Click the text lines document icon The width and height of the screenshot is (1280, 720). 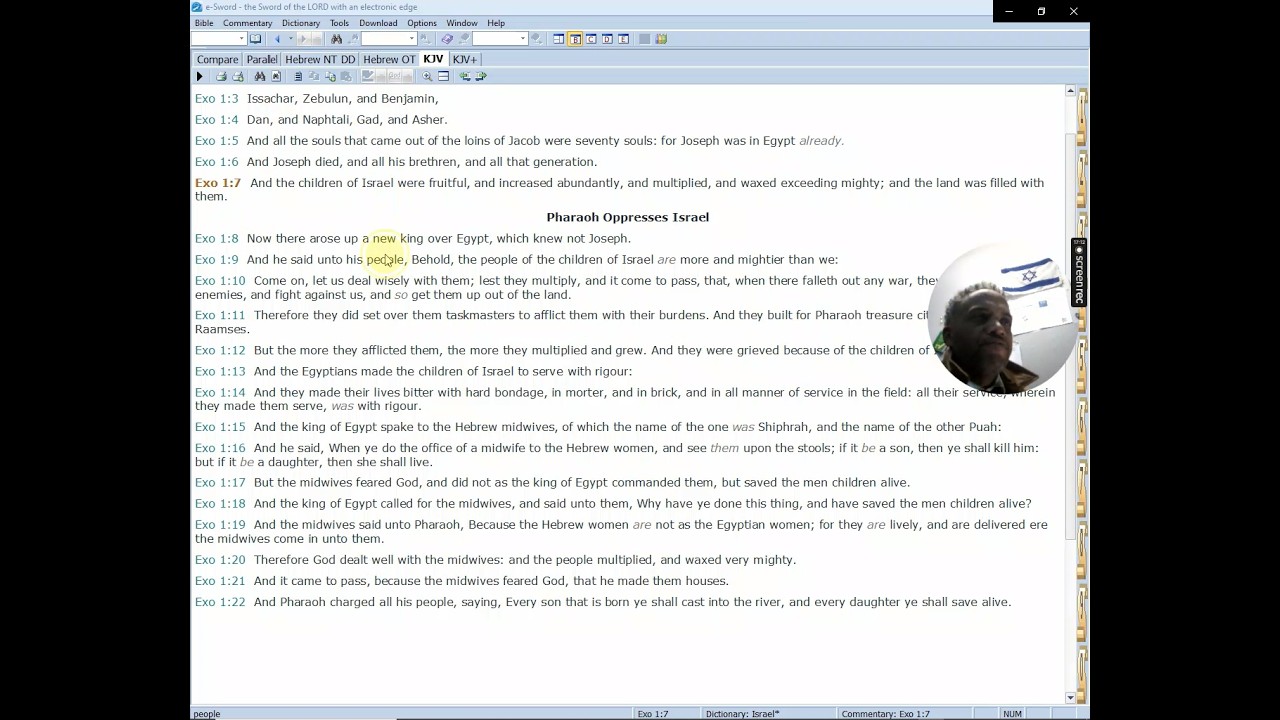coord(298,76)
